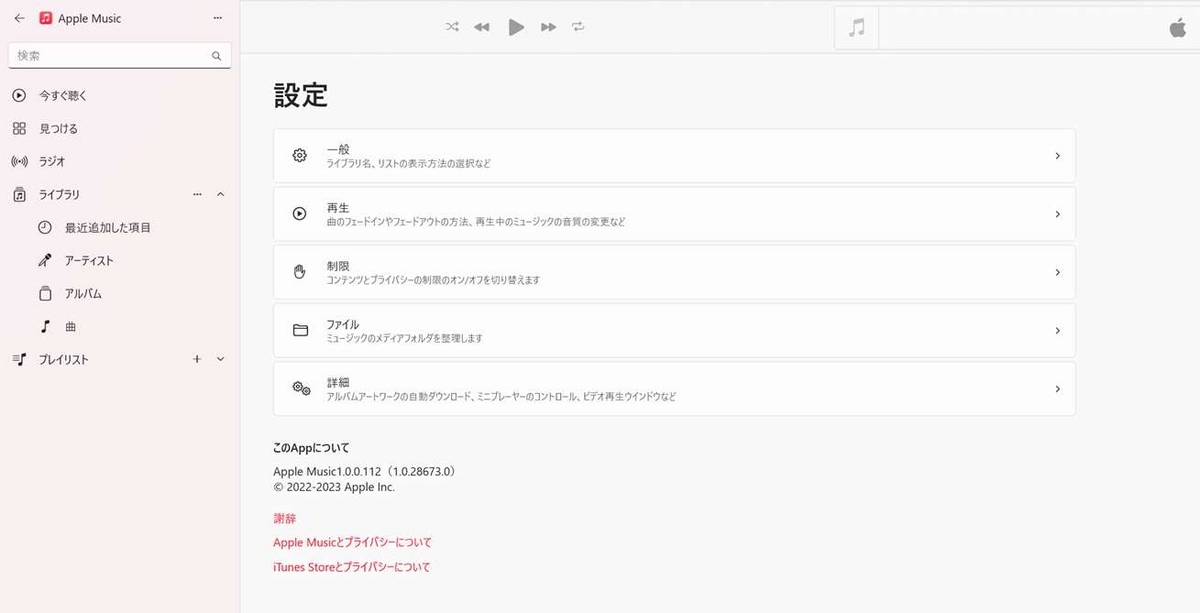
Task: Select プレイリスト in sidebar
Action: [120, 360]
